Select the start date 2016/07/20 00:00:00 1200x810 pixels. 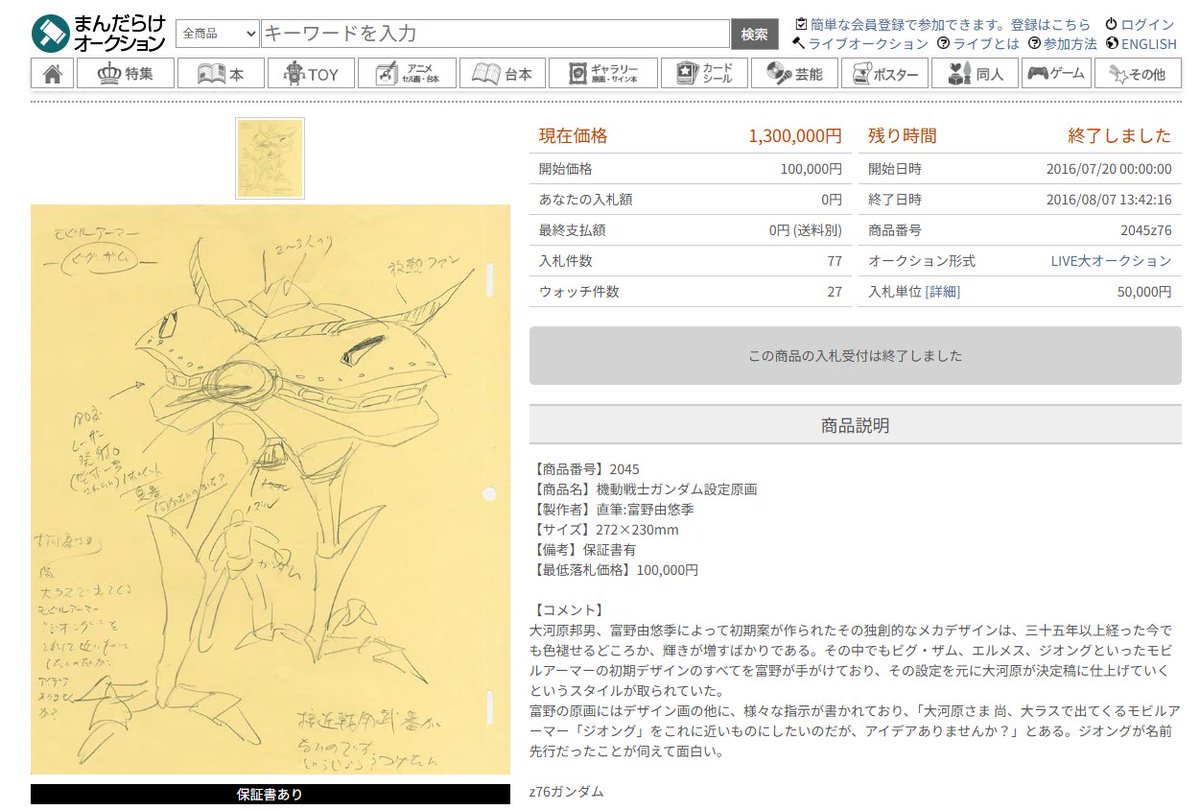point(1111,169)
